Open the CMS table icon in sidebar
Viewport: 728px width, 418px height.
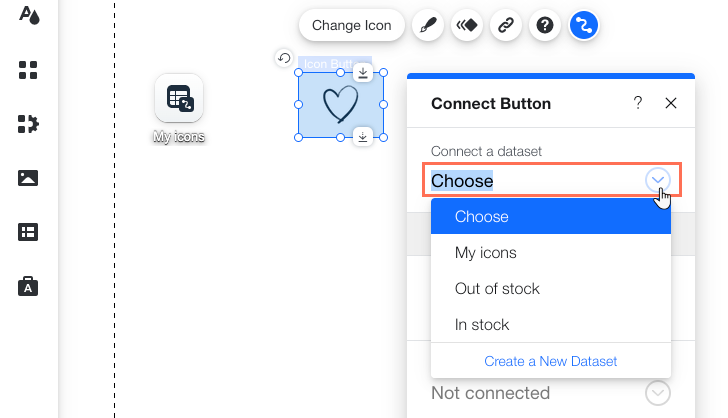28,232
